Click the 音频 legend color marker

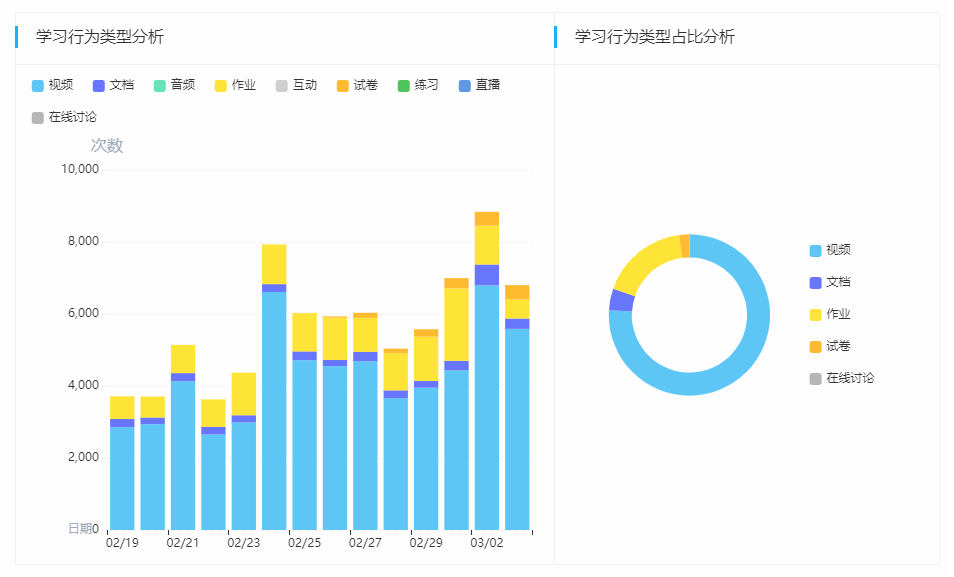[158, 85]
